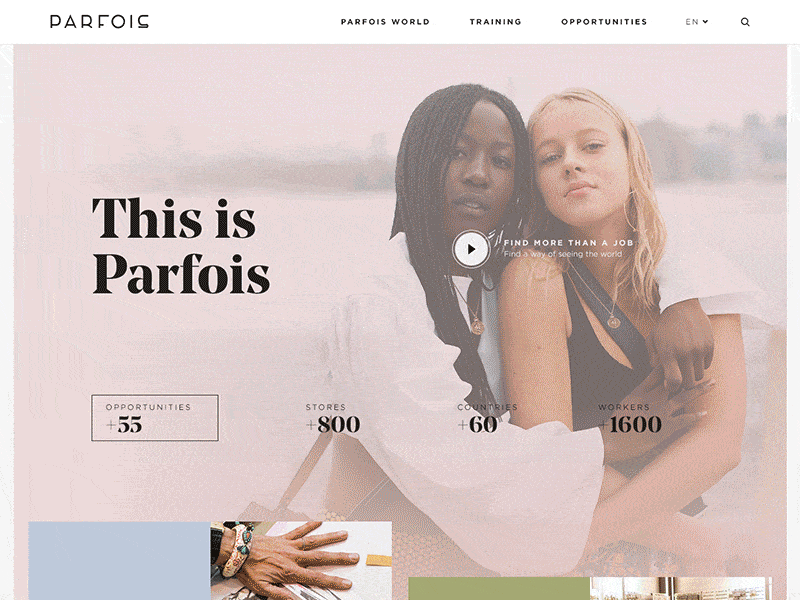This screenshot has height=600, width=800.
Task: Click the light blue color tile
Action: (119, 561)
